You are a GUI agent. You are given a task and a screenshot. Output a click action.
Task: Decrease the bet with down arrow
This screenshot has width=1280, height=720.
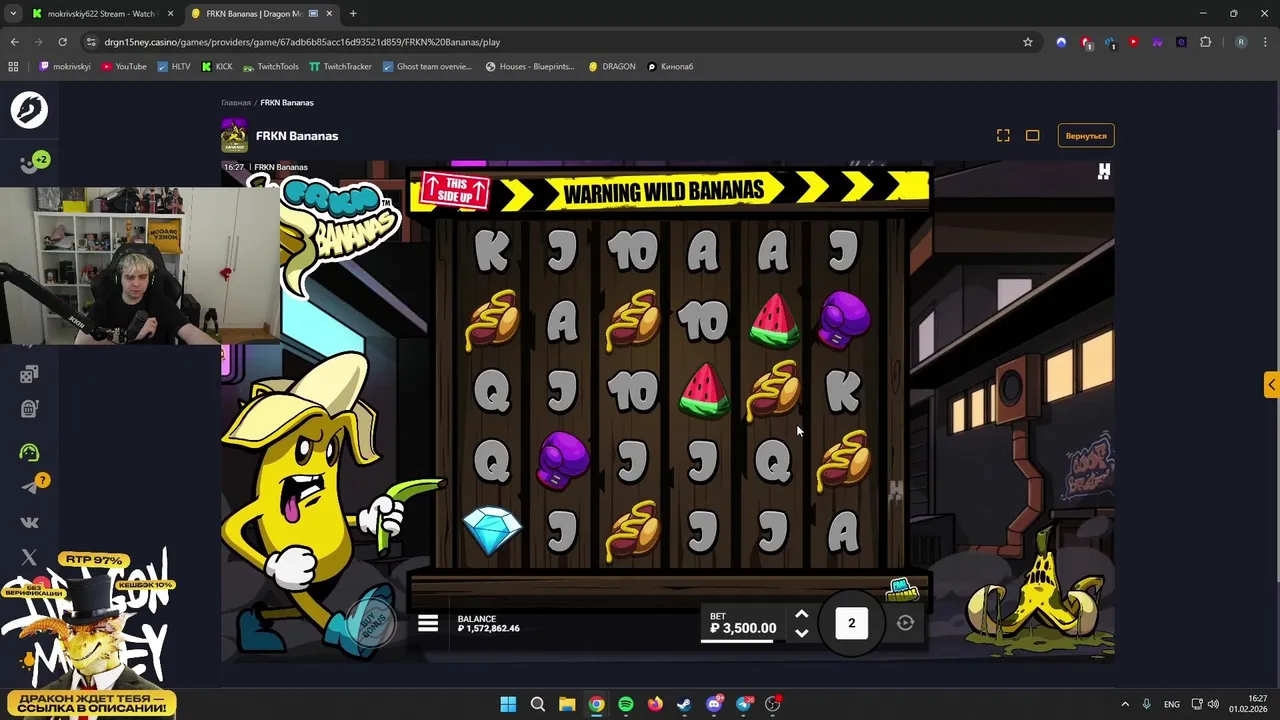[x=801, y=633]
